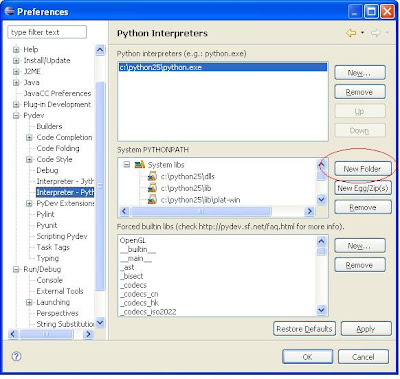Viewport: 400px width, 379px height.
Task: Click the c:\python25\dlls folder icon
Action: [152, 176]
